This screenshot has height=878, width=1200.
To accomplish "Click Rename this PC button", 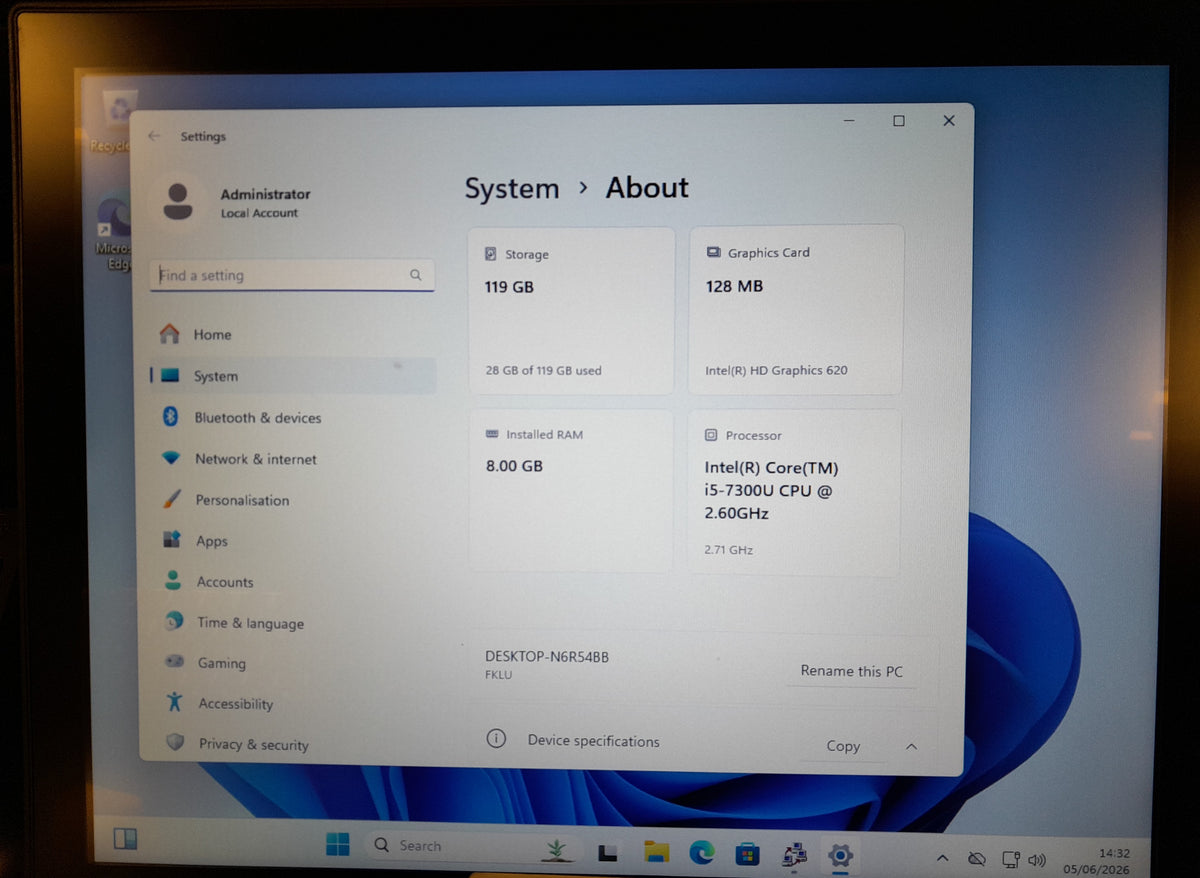I will (851, 671).
